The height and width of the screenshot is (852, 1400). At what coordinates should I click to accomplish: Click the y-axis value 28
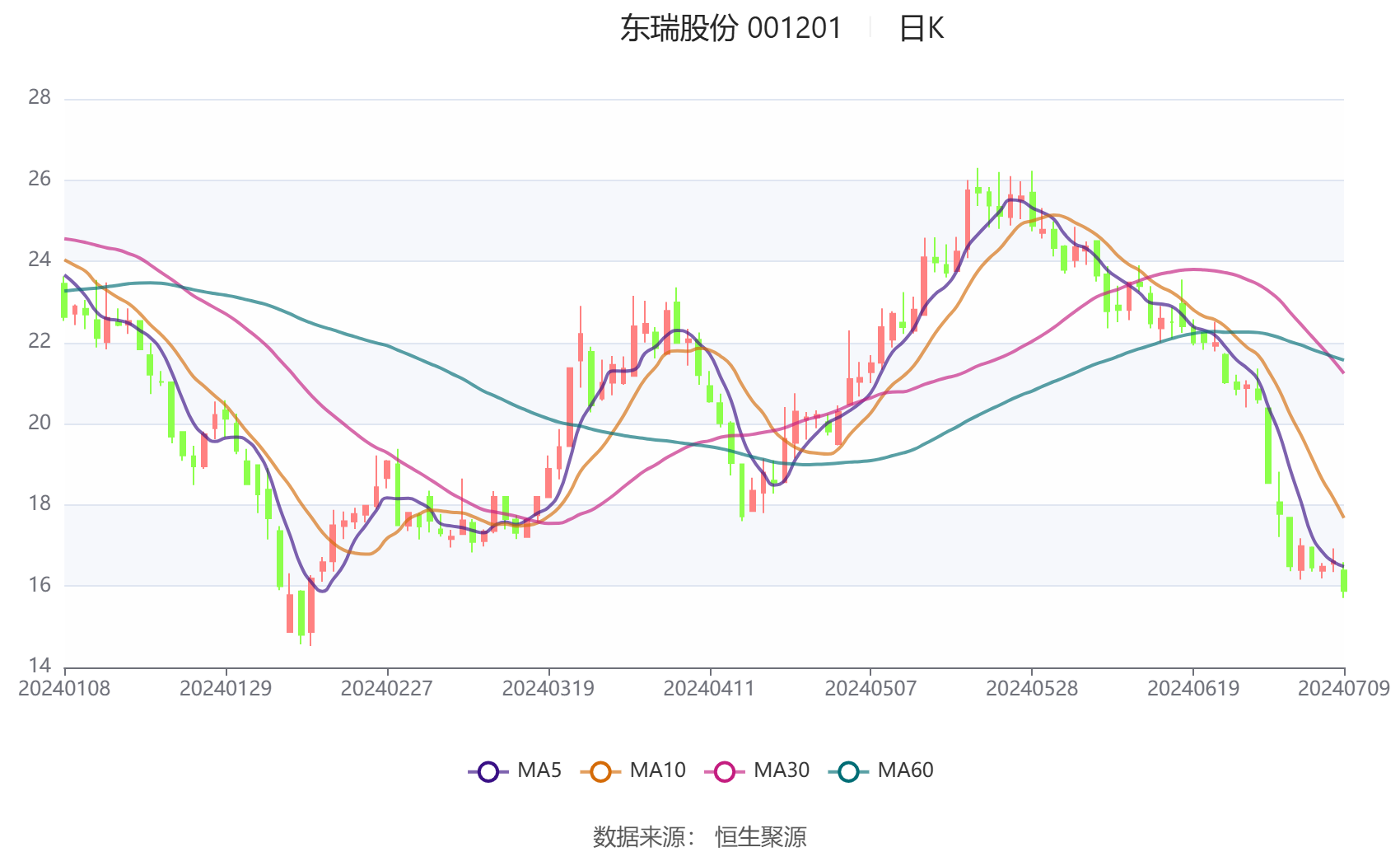click(x=40, y=98)
